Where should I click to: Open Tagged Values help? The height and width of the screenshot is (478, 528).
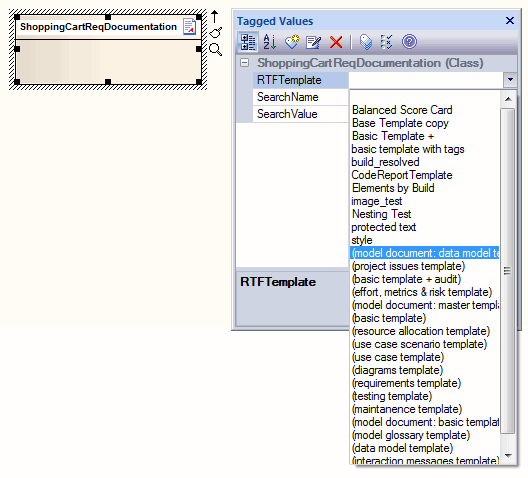[x=409, y=42]
